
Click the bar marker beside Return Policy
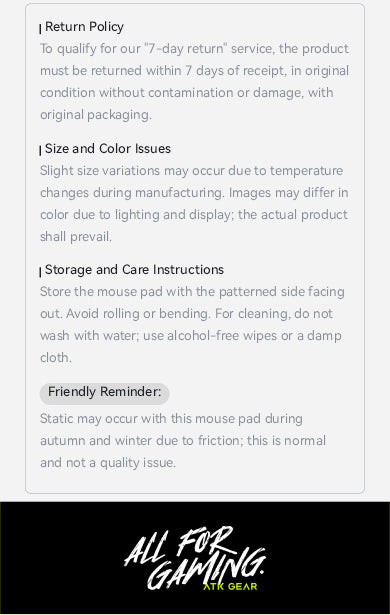[x=40, y=29]
